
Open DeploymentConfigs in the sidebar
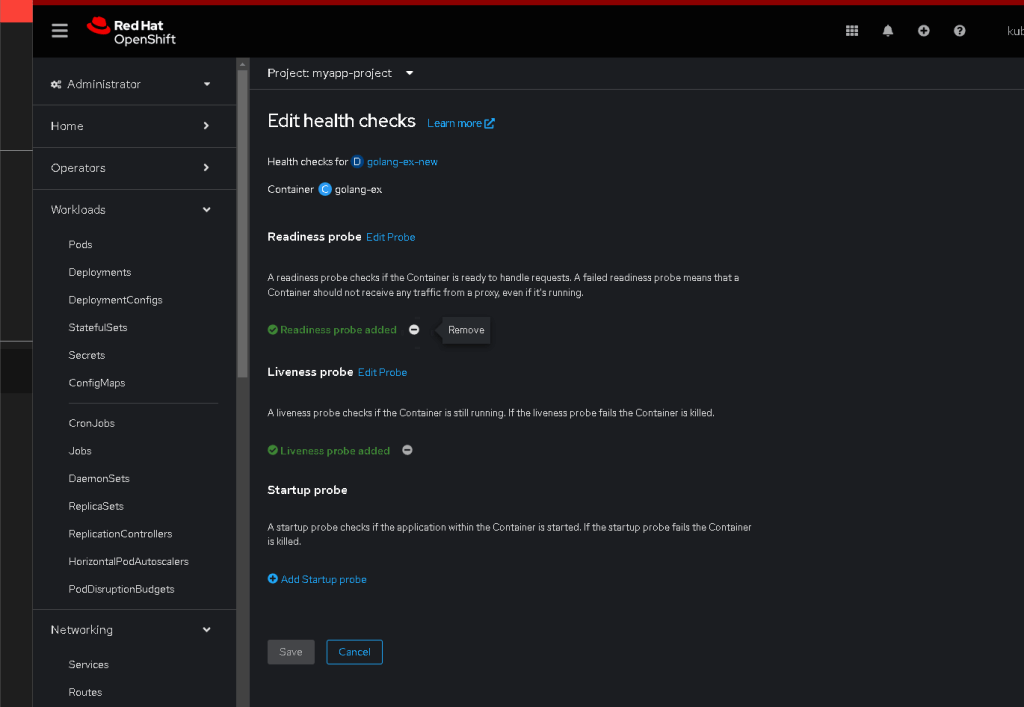(116, 300)
